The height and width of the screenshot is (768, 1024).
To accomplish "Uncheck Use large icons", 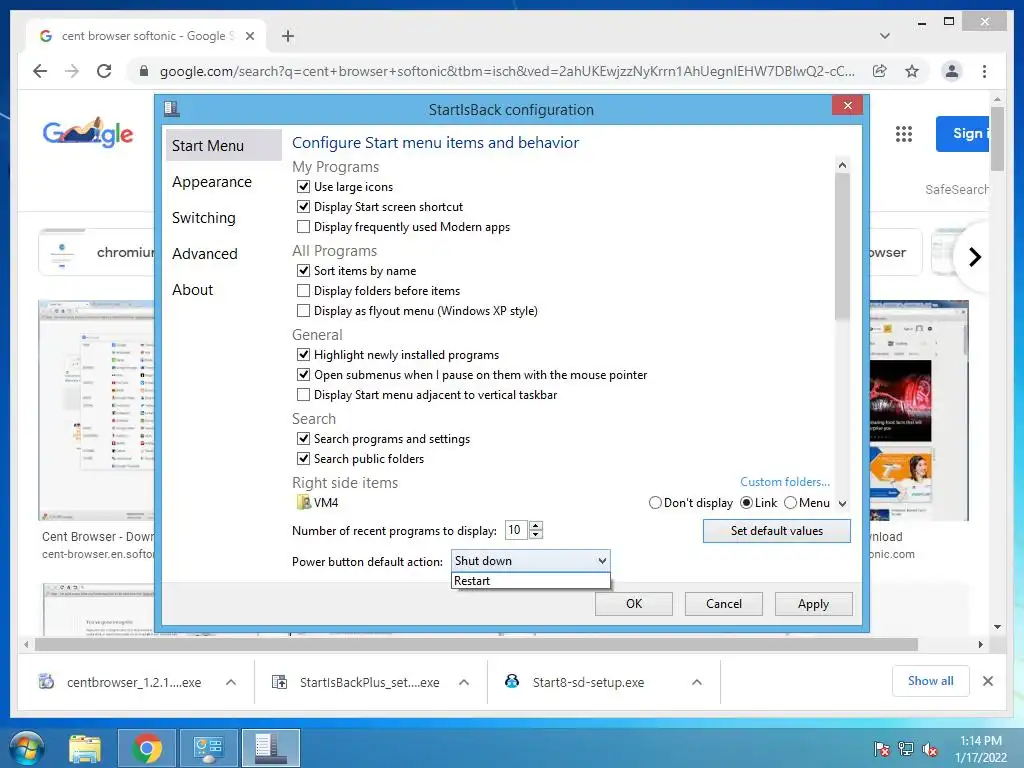I will pos(303,187).
